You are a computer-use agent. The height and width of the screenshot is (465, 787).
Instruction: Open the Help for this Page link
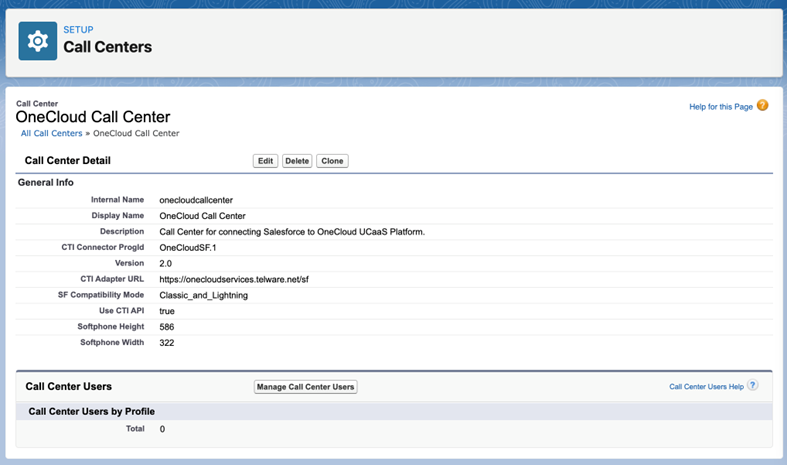721,106
